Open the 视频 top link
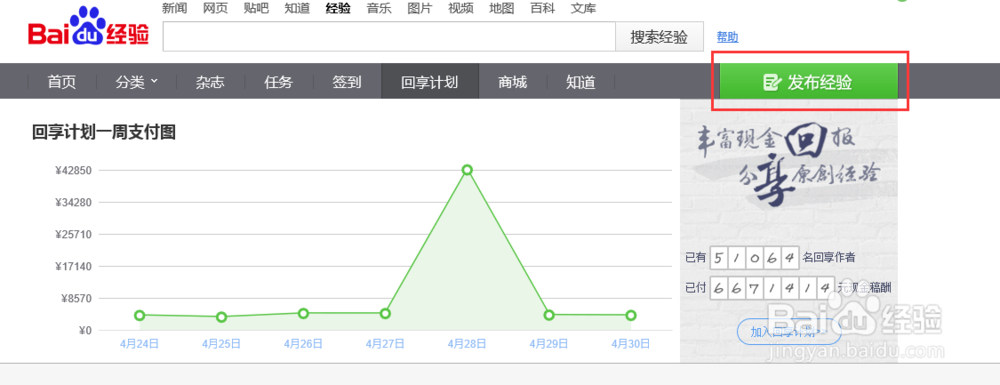The height and width of the screenshot is (385, 1000). 460,8
